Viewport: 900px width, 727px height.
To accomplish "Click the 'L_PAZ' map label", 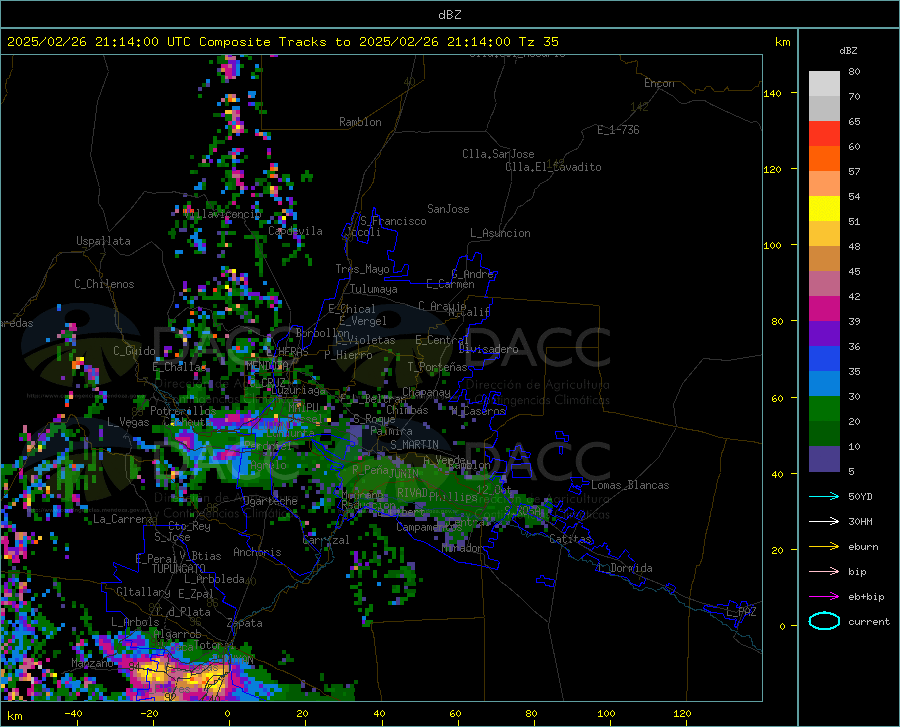I will click(741, 612).
